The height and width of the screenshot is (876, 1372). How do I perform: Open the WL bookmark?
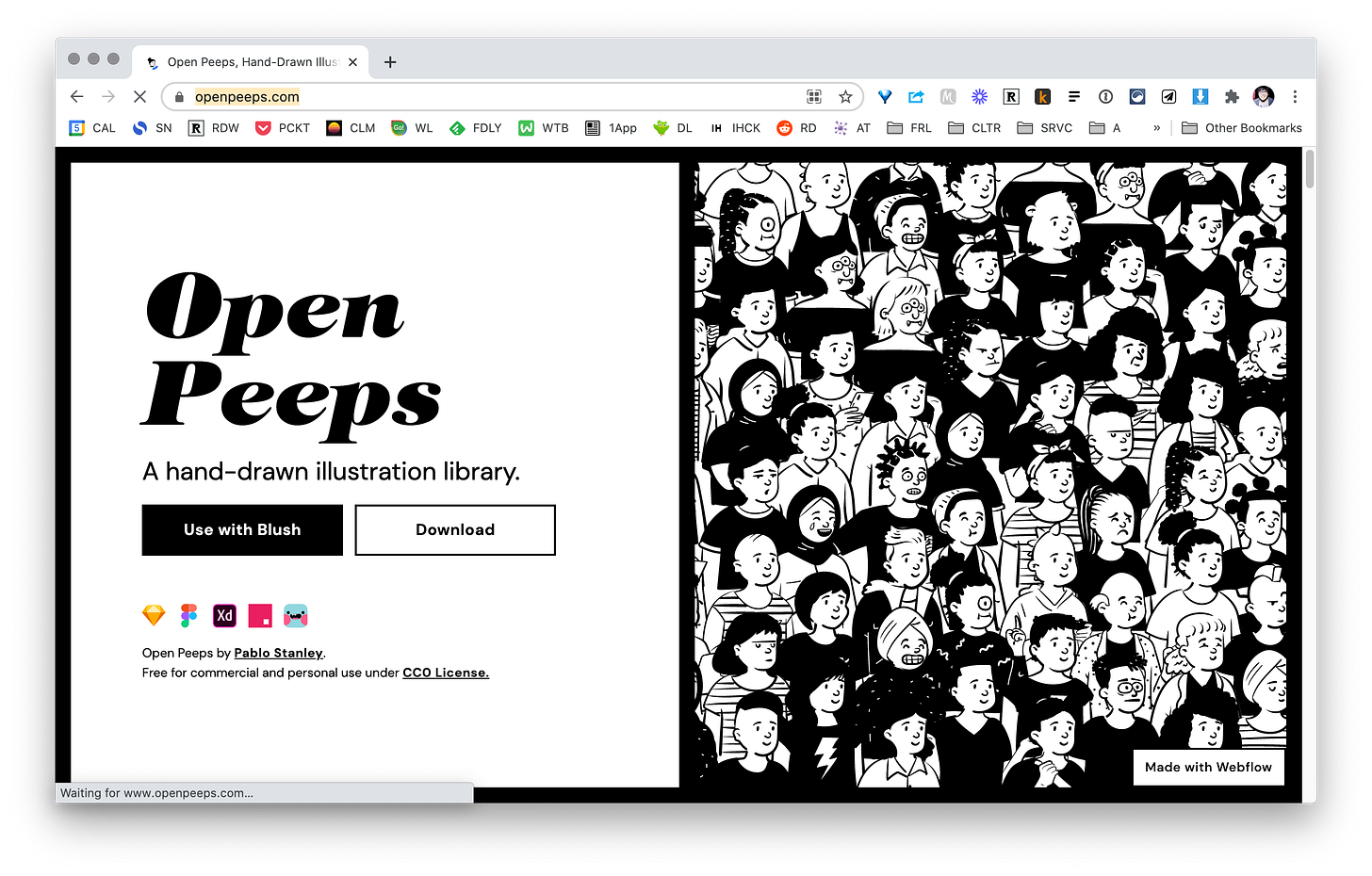(x=412, y=128)
